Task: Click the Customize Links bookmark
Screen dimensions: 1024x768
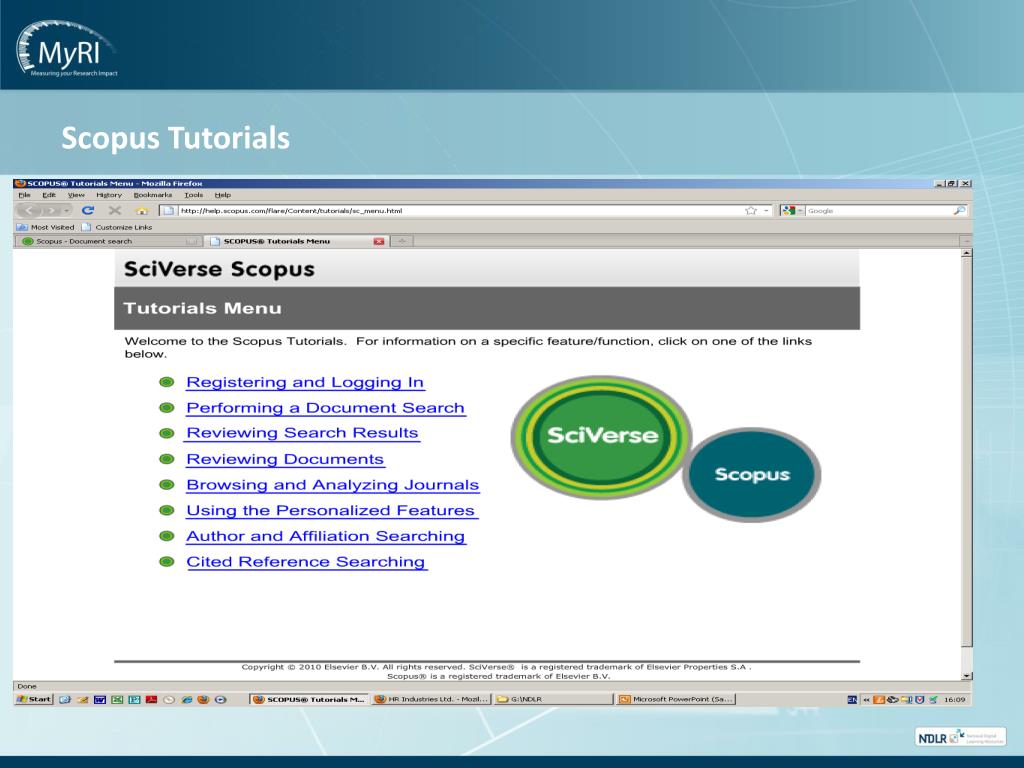Action: coord(117,227)
